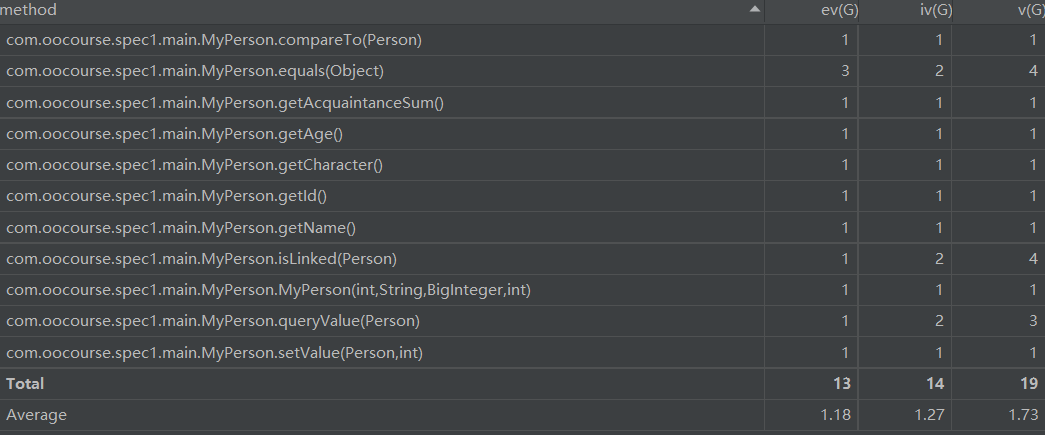Click the Total summary row label
The image size is (1045, 435).
point(25,384)
